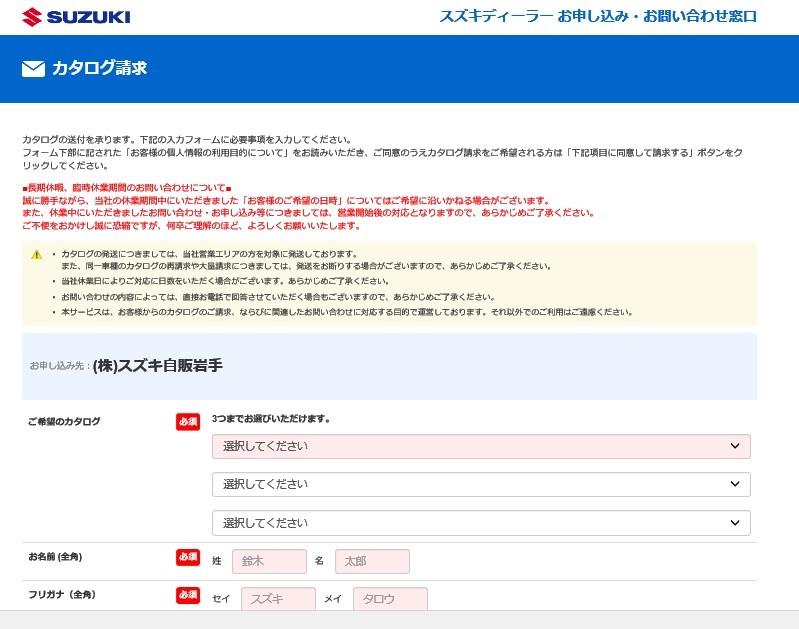Click the notice bullet starting 当社休業日によりご対応に日数を

[x=225, y=281]
